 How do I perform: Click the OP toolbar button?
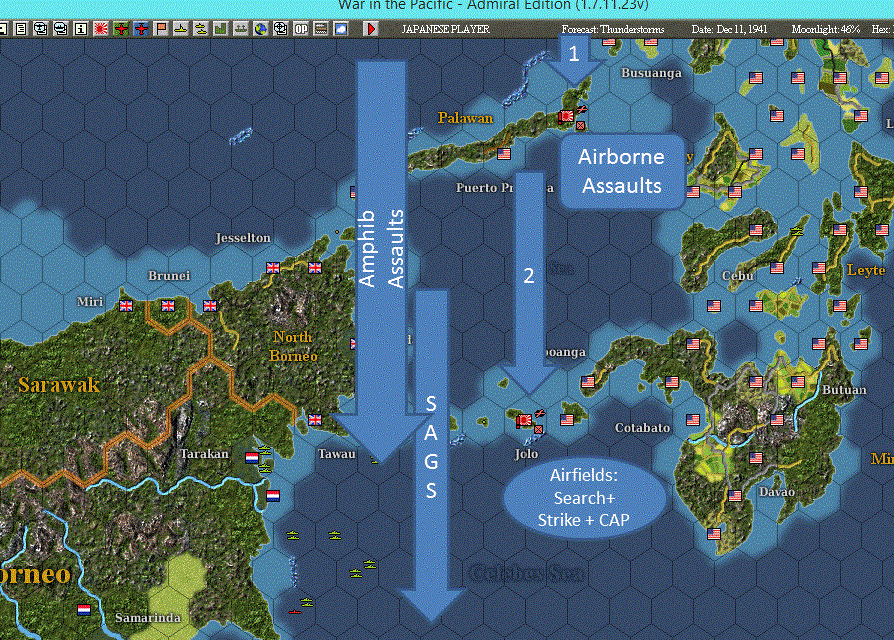pos(300,28)
